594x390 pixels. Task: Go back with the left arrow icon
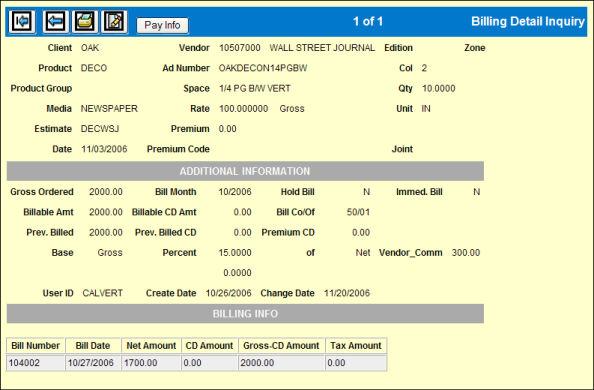56,22
